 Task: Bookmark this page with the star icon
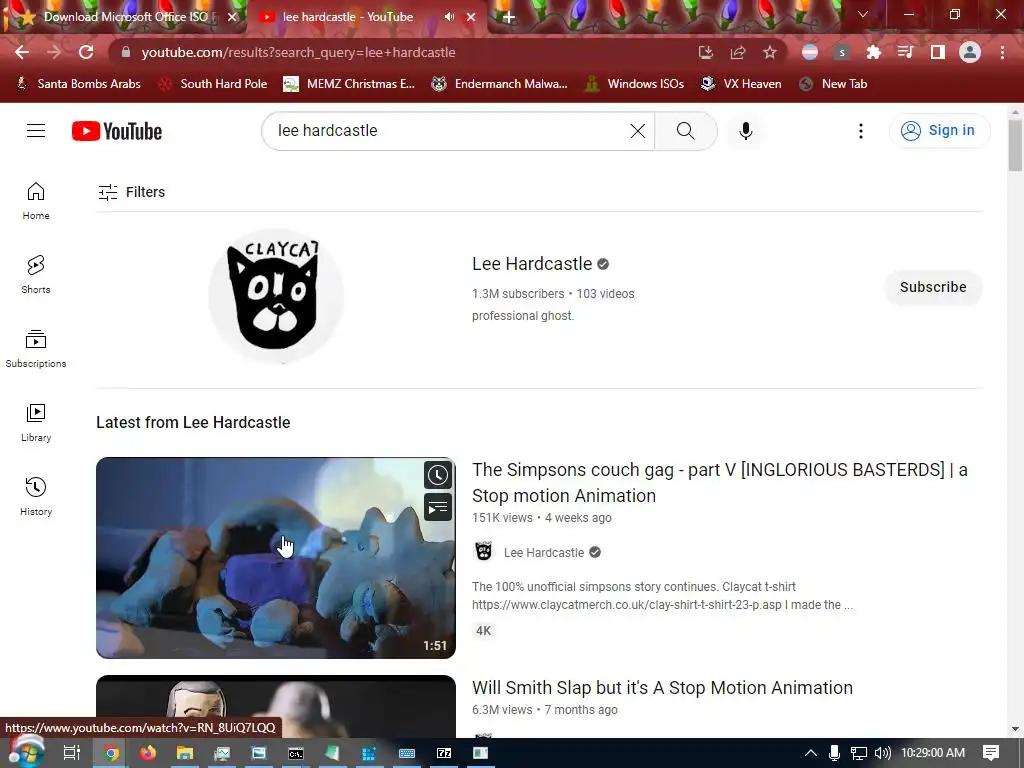[770, 52]
